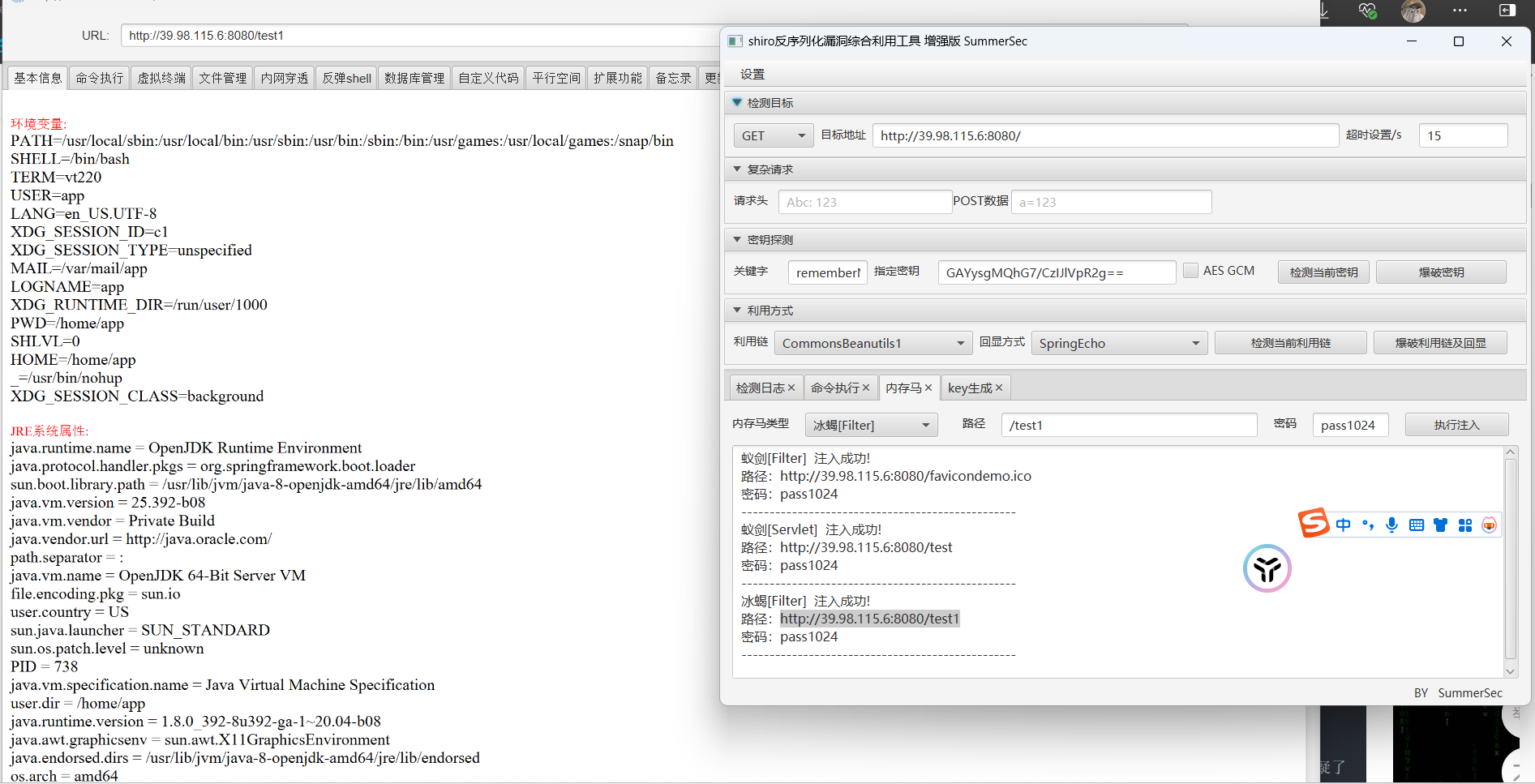This screenshot has width=1535, height=784.
Task: Open 反弹shell tab in webshell client
Action: pos(347,78)
